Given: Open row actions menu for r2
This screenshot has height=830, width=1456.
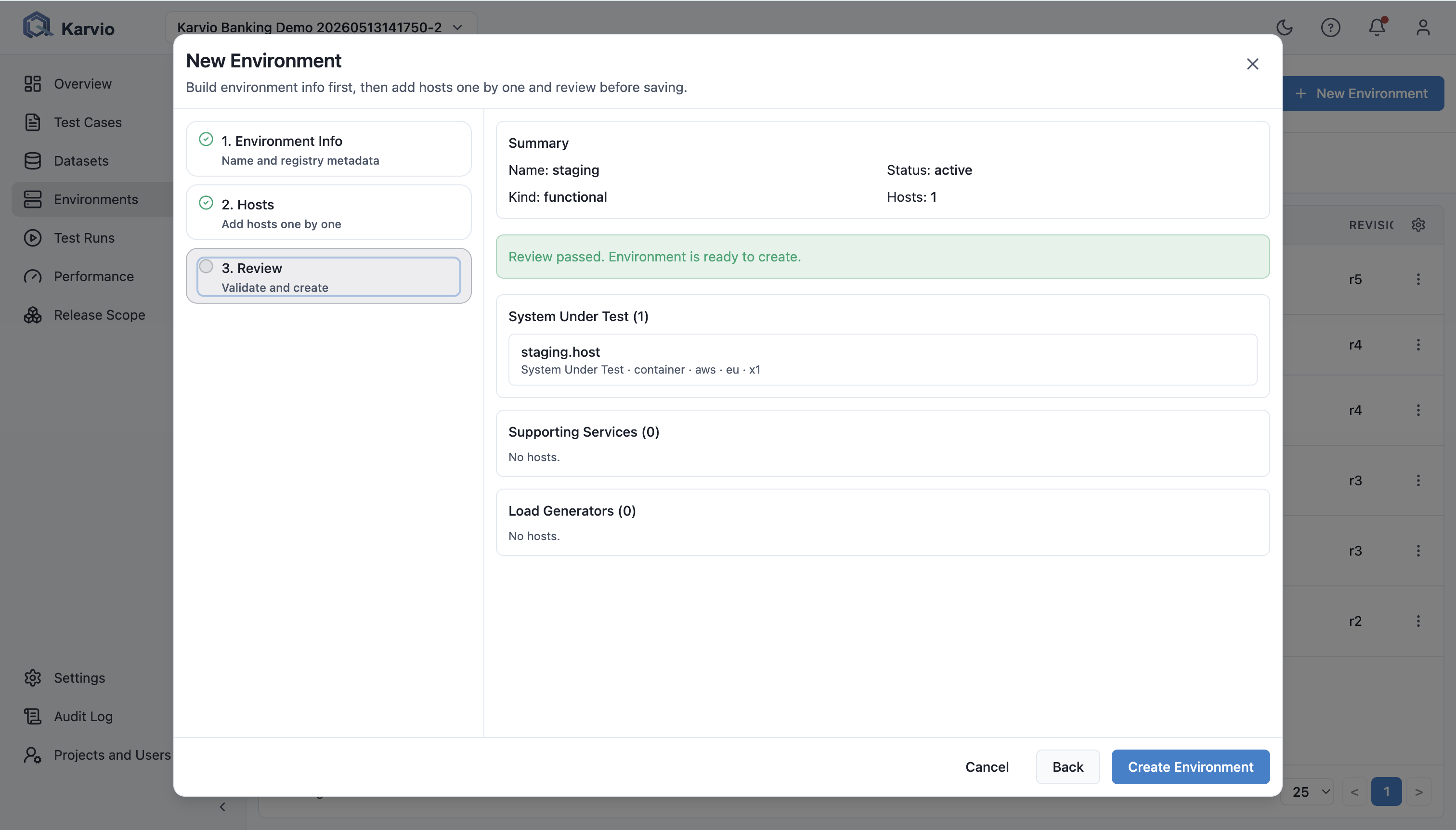Looking at the screenshot, I should (x=1418, y=621).
